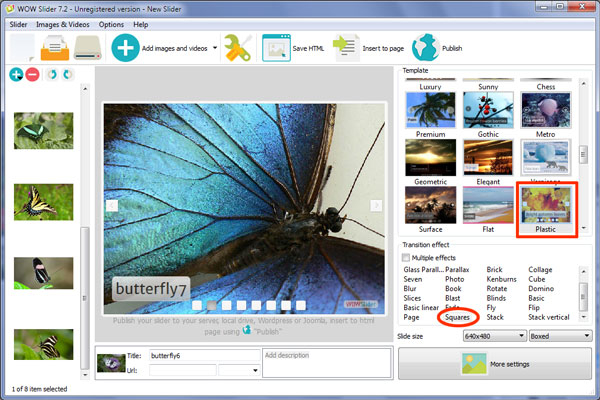Click the Url input field
600x400 pixels.
coord(183,370)
